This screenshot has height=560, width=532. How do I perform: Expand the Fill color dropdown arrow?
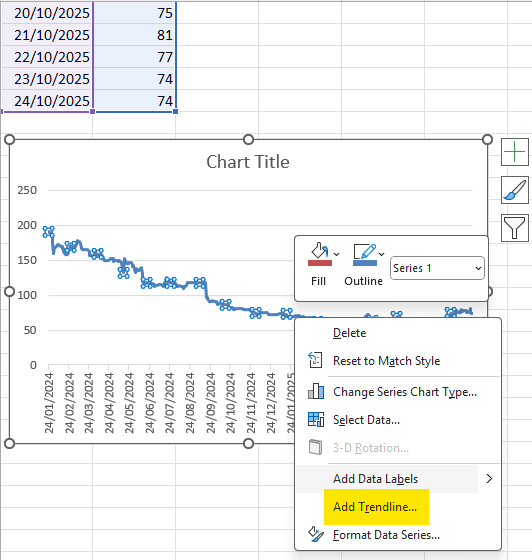pyautogui.click(x=336, y=254)
